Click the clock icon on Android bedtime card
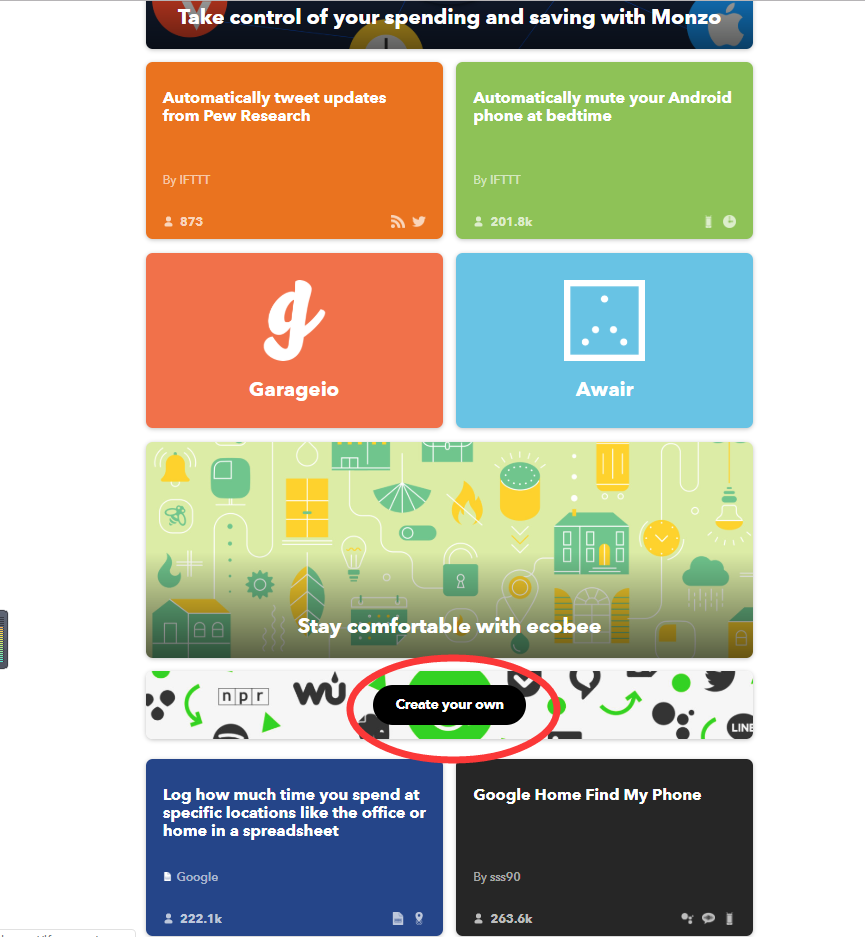Image resolution: width=865 pixels, height=937 pixels. click(x=729, y=222)
